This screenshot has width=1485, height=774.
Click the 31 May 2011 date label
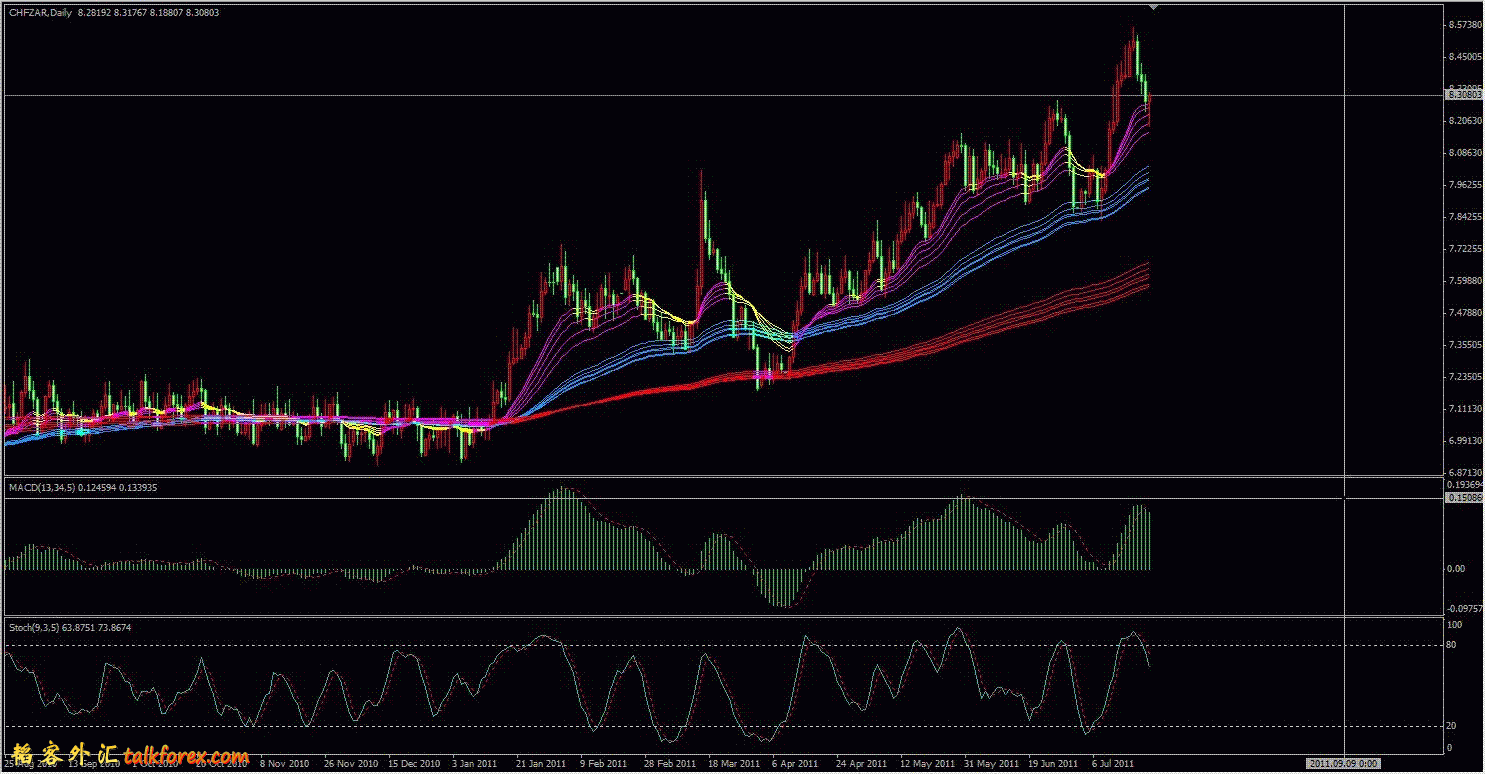tap(989, 763)
